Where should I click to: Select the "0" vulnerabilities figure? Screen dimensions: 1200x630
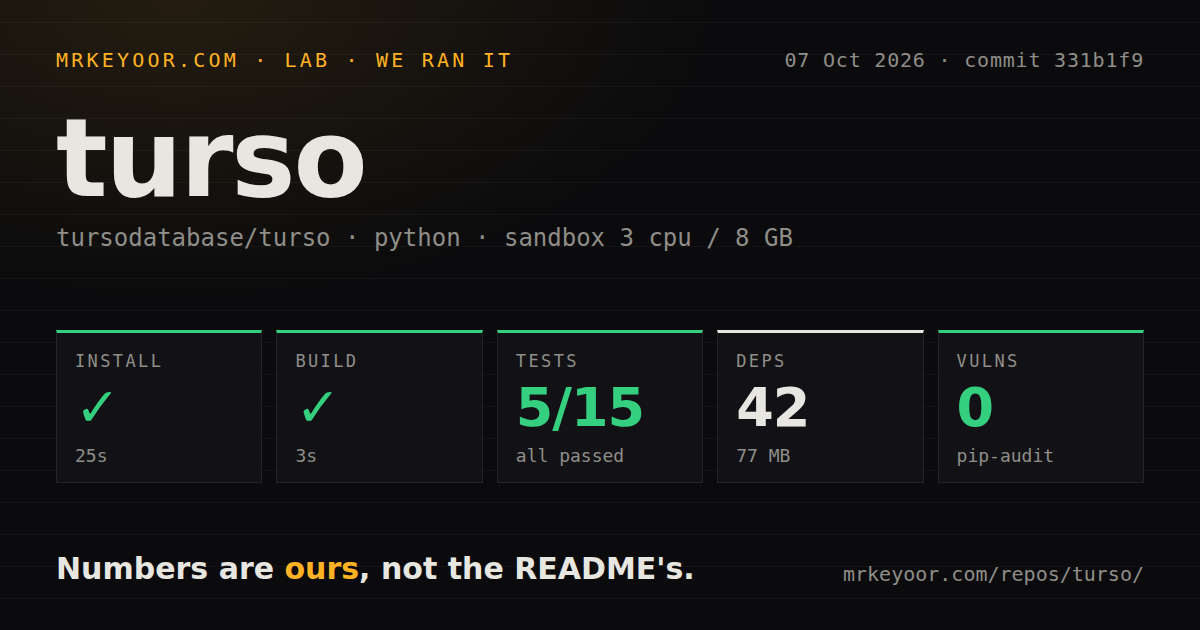pyautogui.click(x=975, y=408)
